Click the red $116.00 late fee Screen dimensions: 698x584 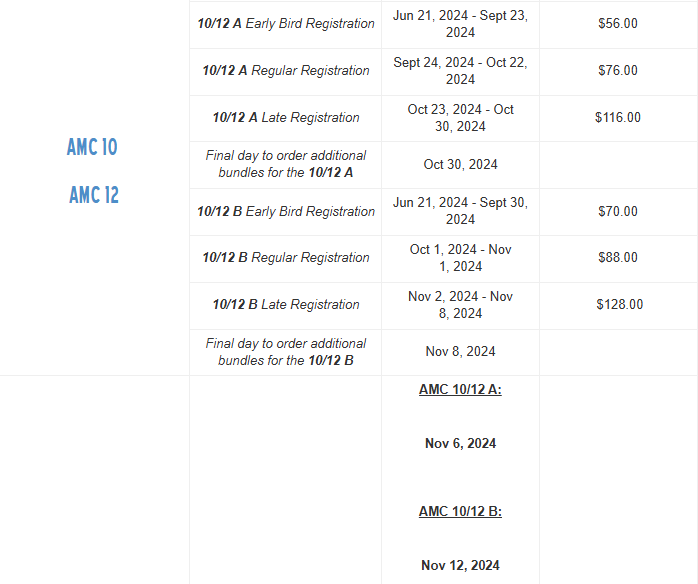pos(617,118)
